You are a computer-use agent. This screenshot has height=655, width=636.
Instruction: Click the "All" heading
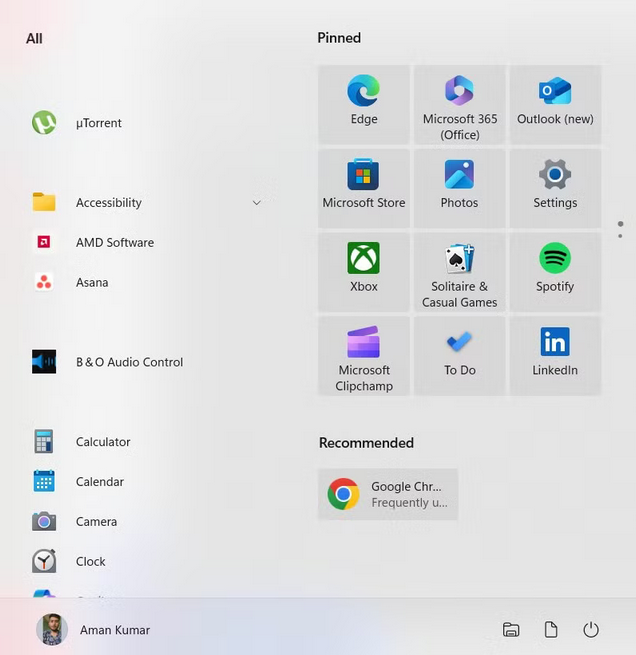[x=34, y=38]
